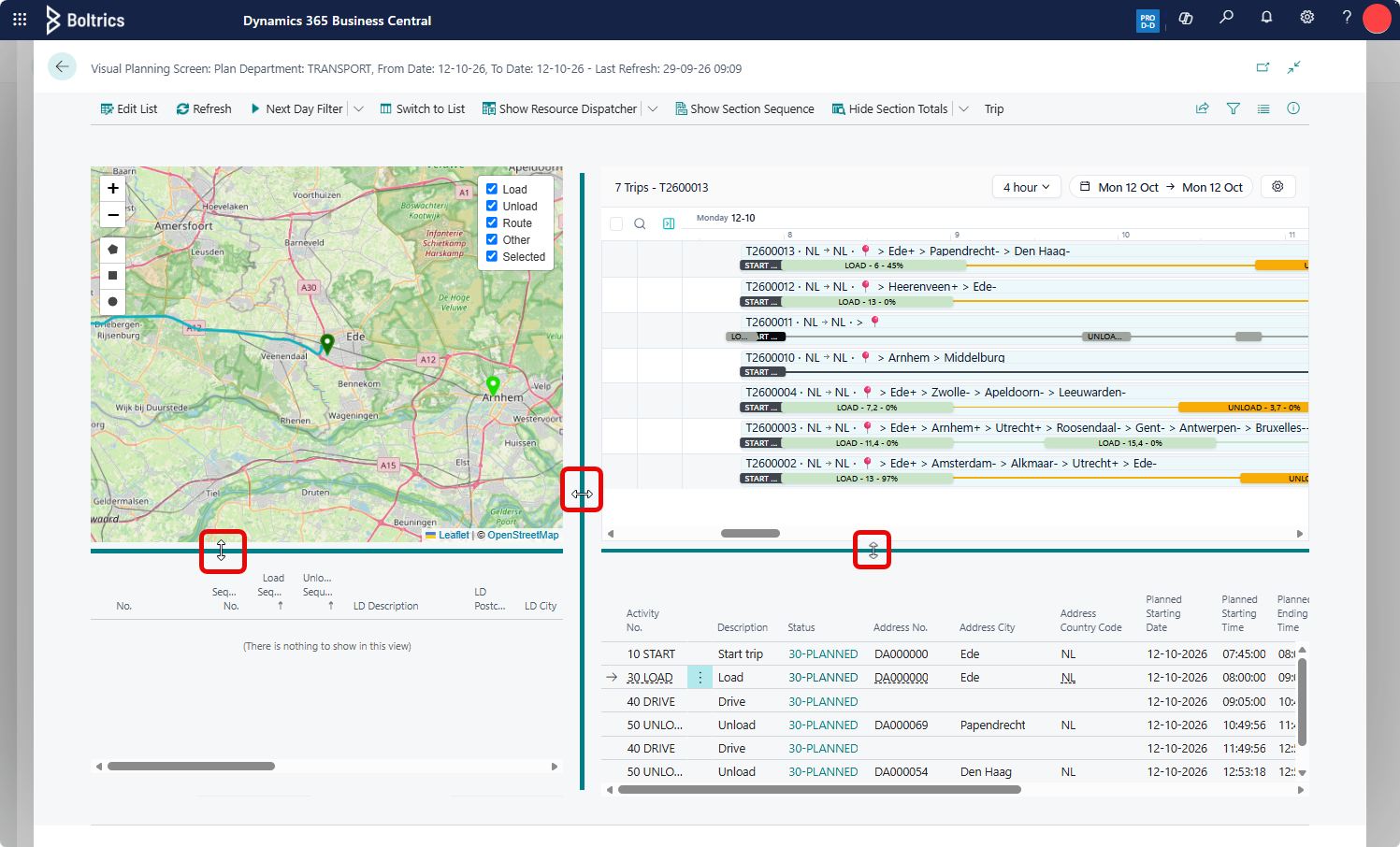The height and width of the screenshot is (847, 1400).
Task: Open the Mon 12 Oct date range picker
Action: 1161,187
